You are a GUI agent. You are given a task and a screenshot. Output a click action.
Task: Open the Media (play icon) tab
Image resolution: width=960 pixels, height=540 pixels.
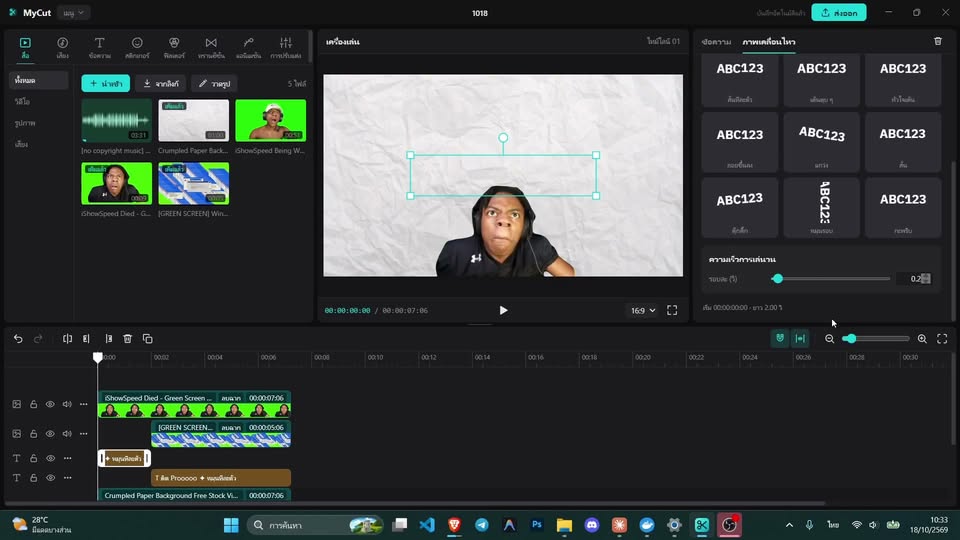(x=25, y=47)
